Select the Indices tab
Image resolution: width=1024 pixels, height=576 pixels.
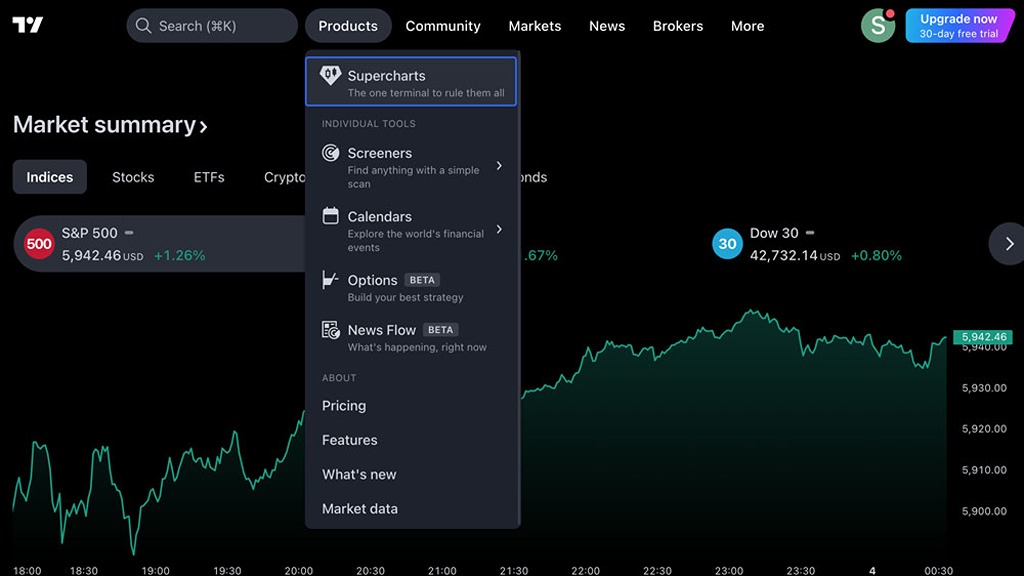pyautogui.click(x=50, y=177)
